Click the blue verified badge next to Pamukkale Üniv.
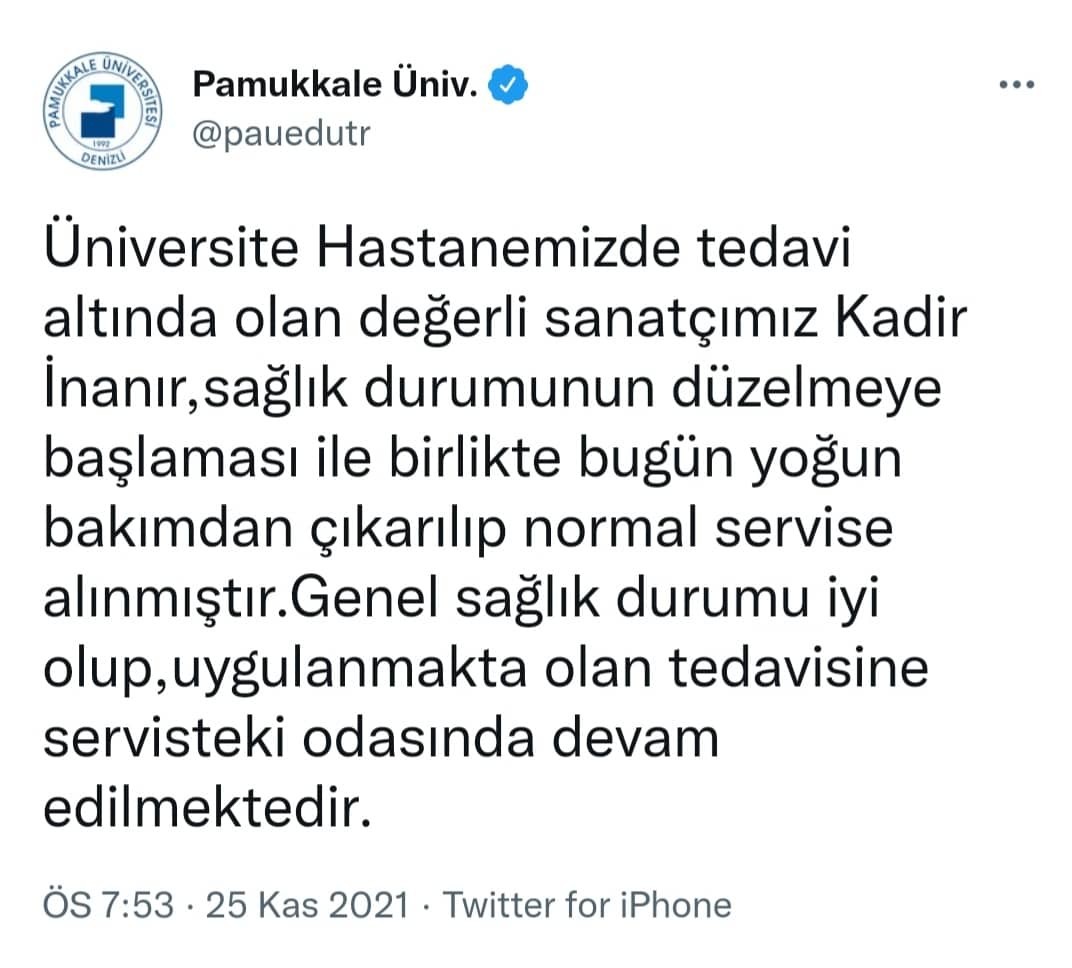This screenshot has width=1072, height=968. [x=510, y=84]
